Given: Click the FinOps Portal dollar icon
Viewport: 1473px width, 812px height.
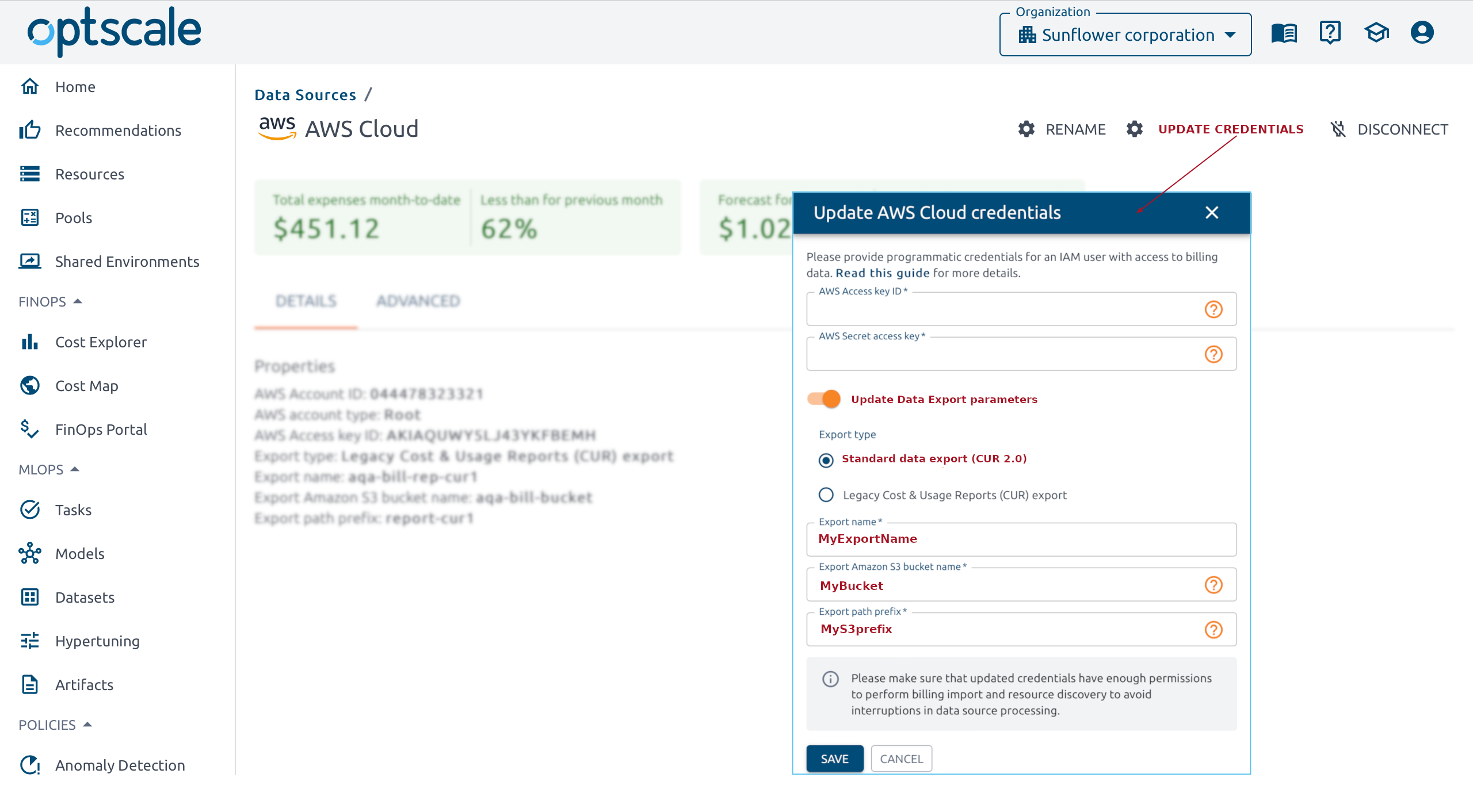Looking at the screenshot, I should pyautogui.click(x=30, y=429).
